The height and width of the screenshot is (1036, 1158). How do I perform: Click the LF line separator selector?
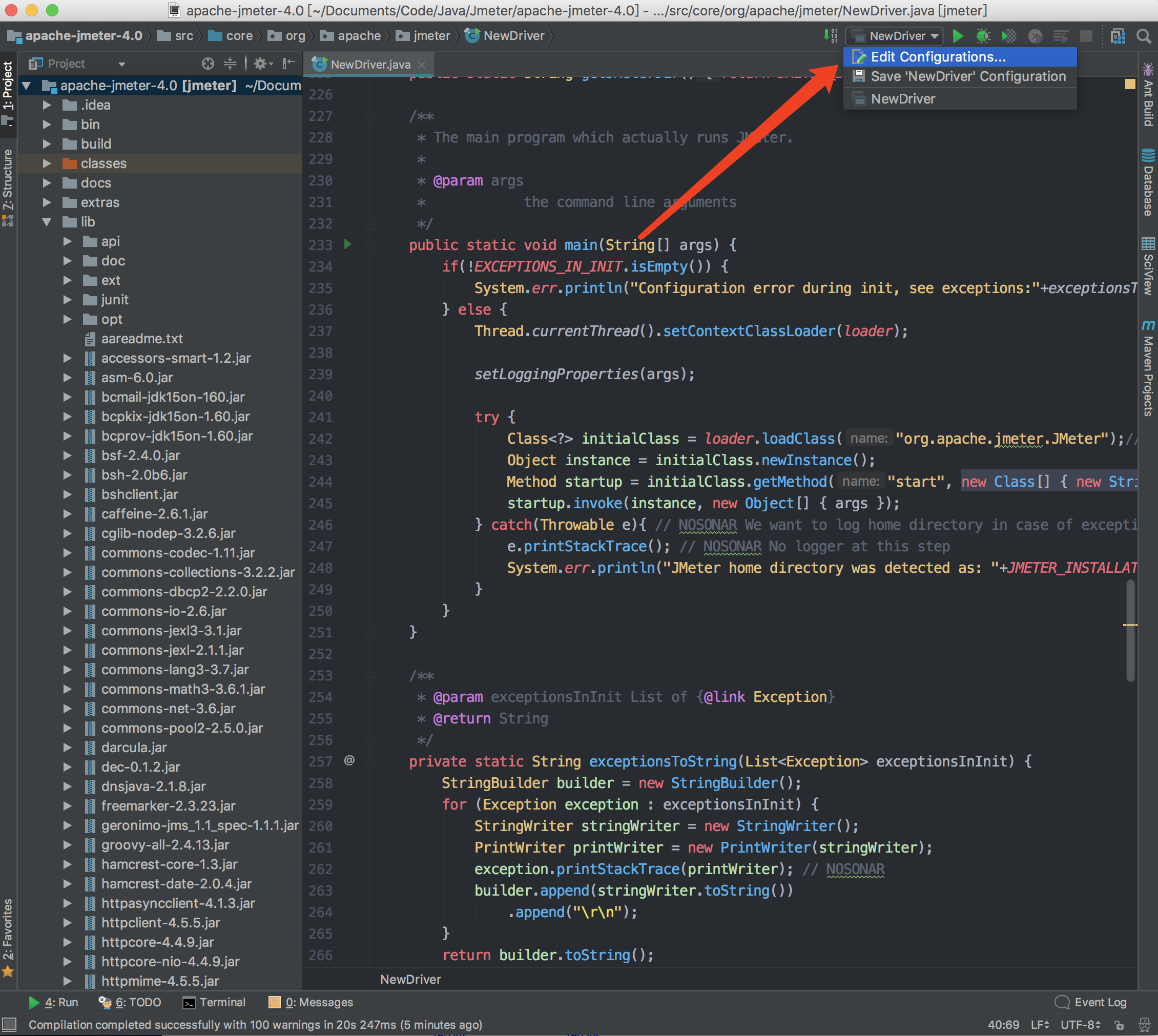pyautogui.click(x=1040, y=1025)
